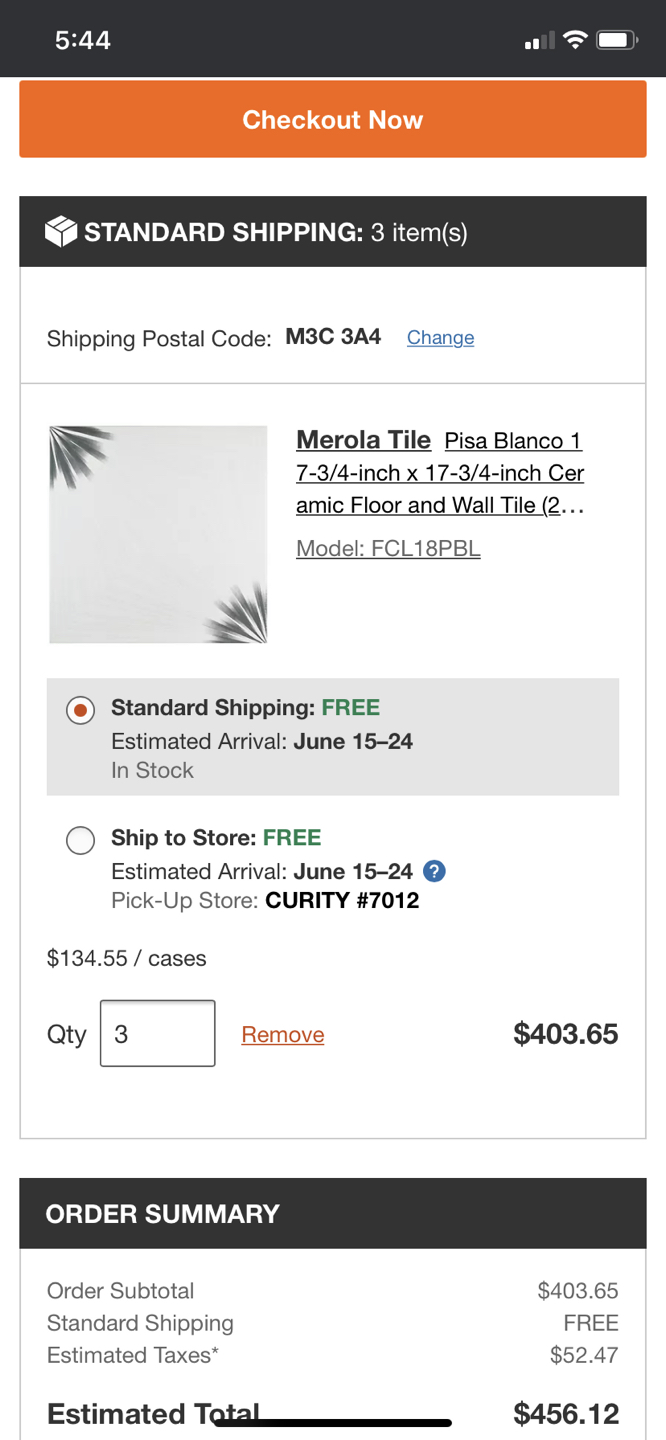666x1440 pixels.
Task: Click the Model FCL18PBL link
Action: [x=388, y=549]
